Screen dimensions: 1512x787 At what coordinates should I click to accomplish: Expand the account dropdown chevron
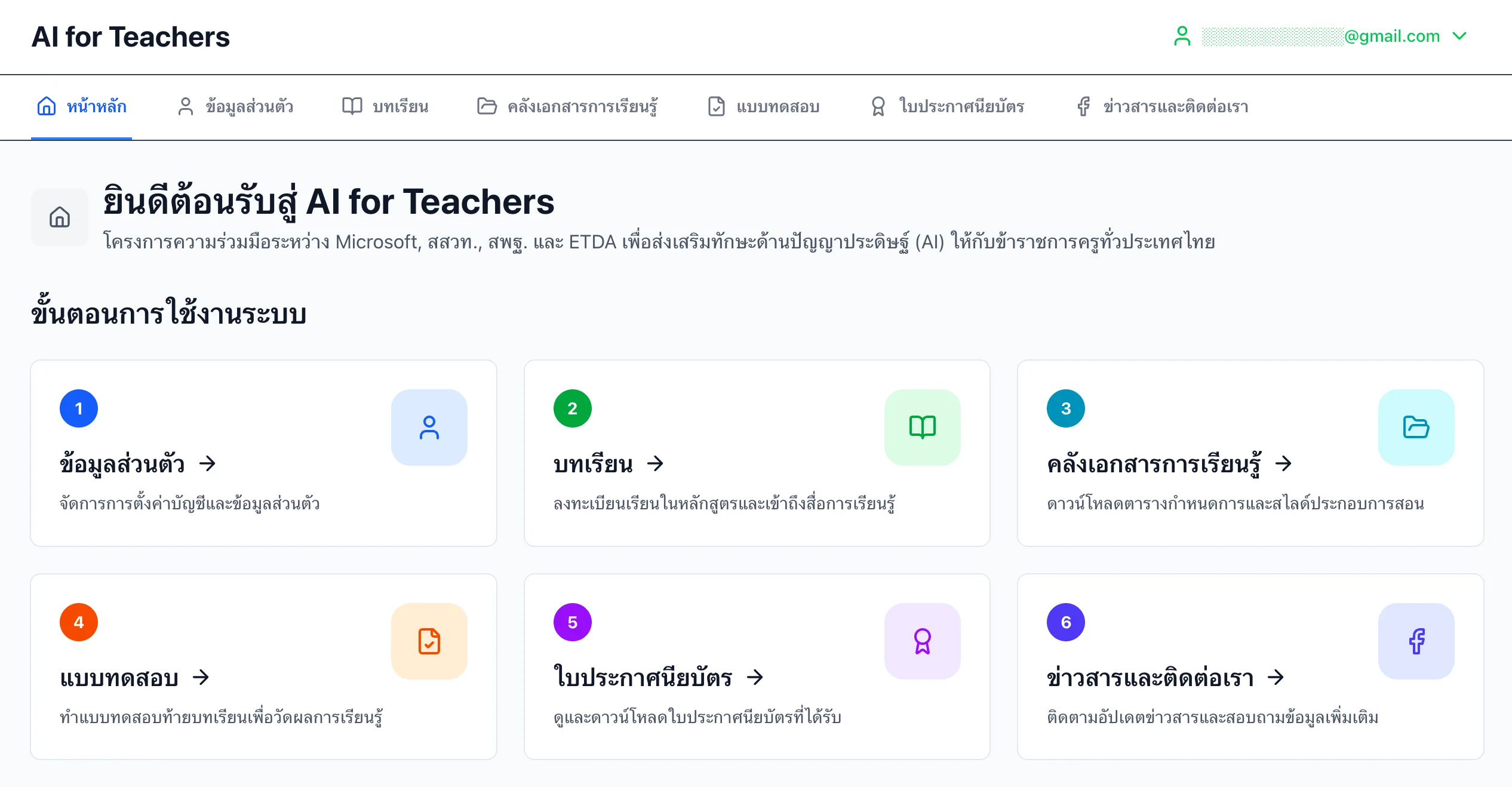[x=1459, y=36]
